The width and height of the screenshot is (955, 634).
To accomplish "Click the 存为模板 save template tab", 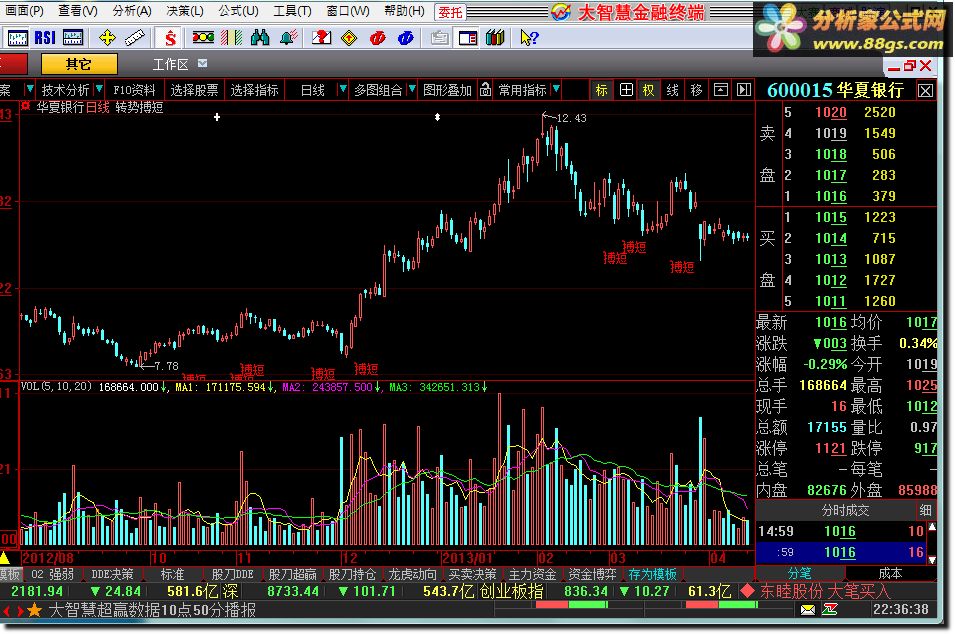I will [x=652, y=574].
